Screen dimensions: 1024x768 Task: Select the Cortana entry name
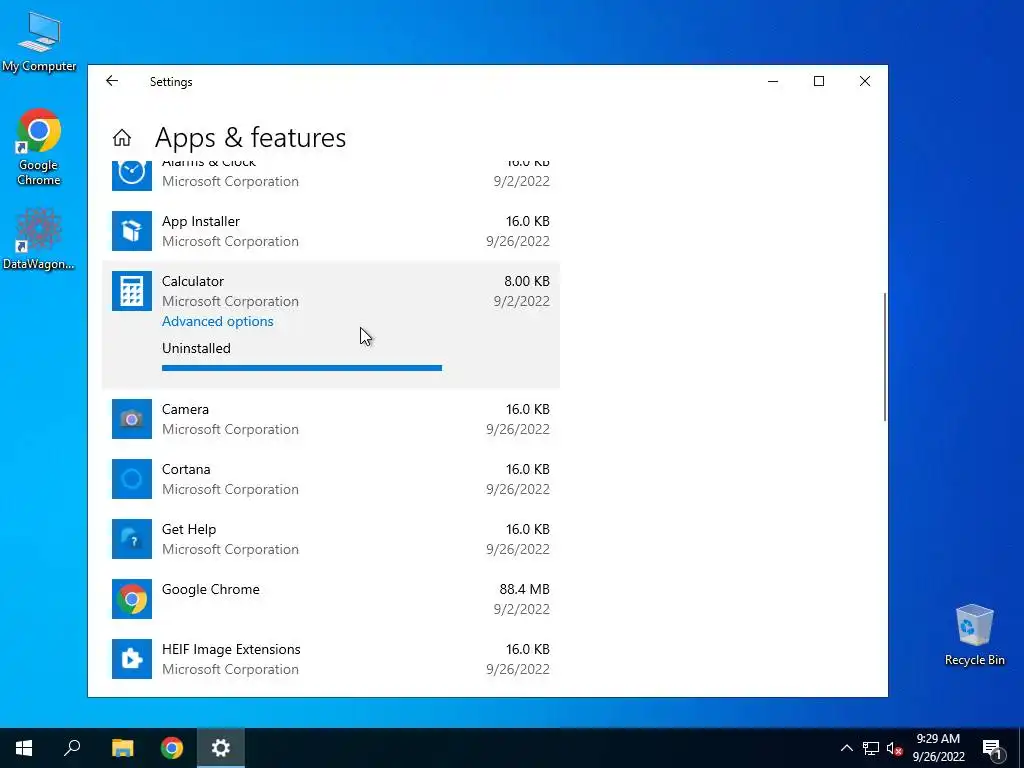(x=186, y=470)
